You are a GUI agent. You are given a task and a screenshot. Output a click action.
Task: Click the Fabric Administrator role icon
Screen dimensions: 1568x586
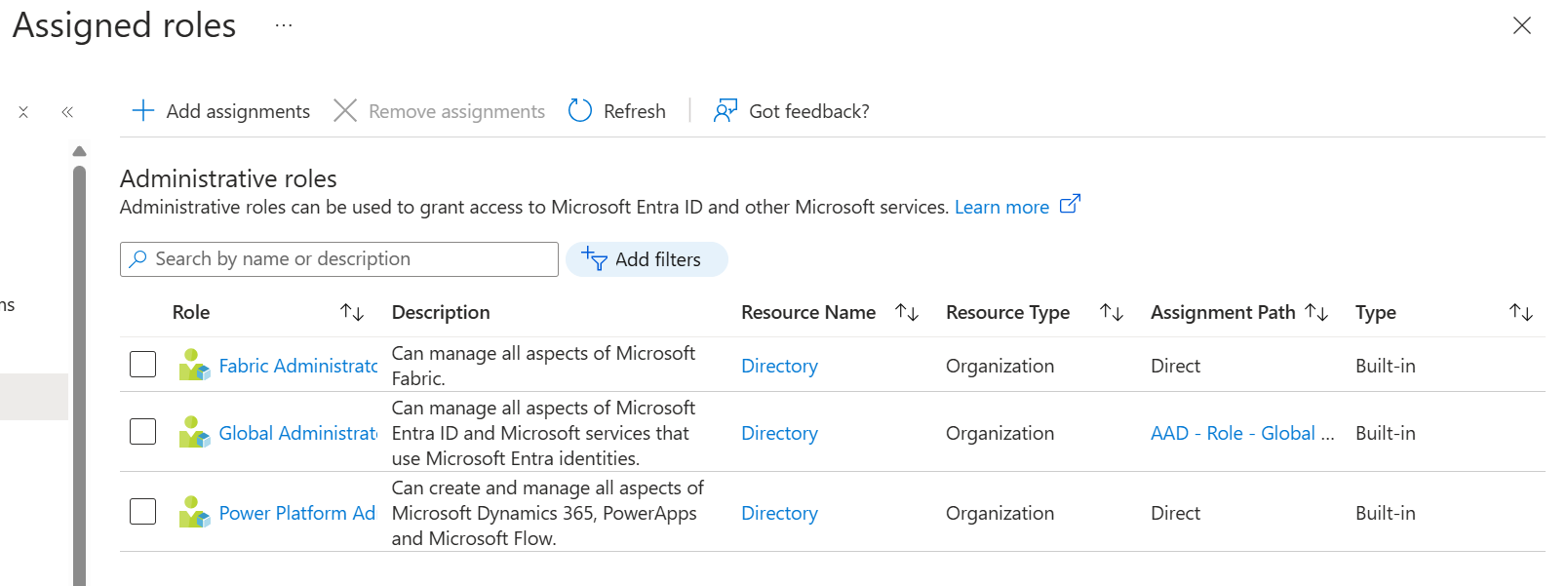tap(194, 365)
